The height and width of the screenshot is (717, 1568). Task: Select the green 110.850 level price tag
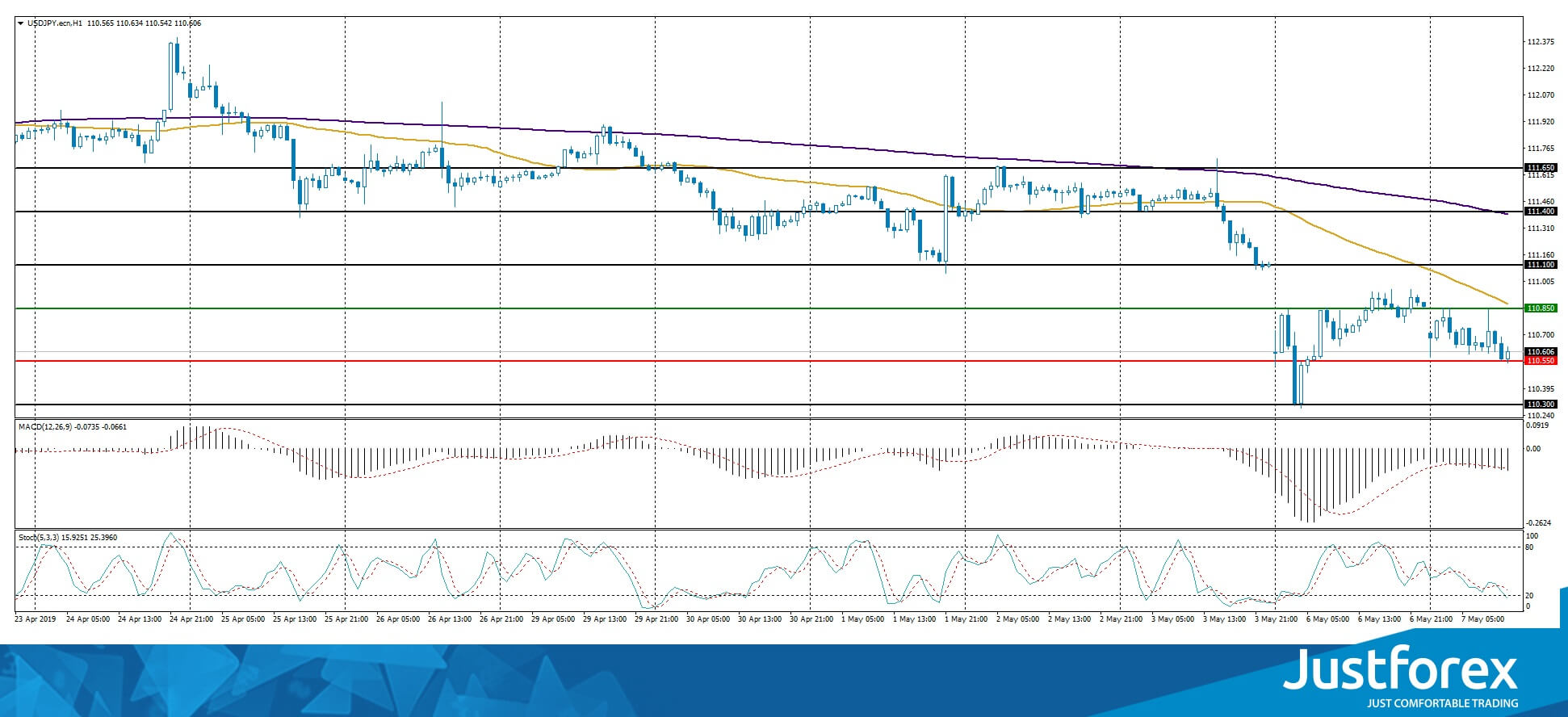(x=1541, y=308)
